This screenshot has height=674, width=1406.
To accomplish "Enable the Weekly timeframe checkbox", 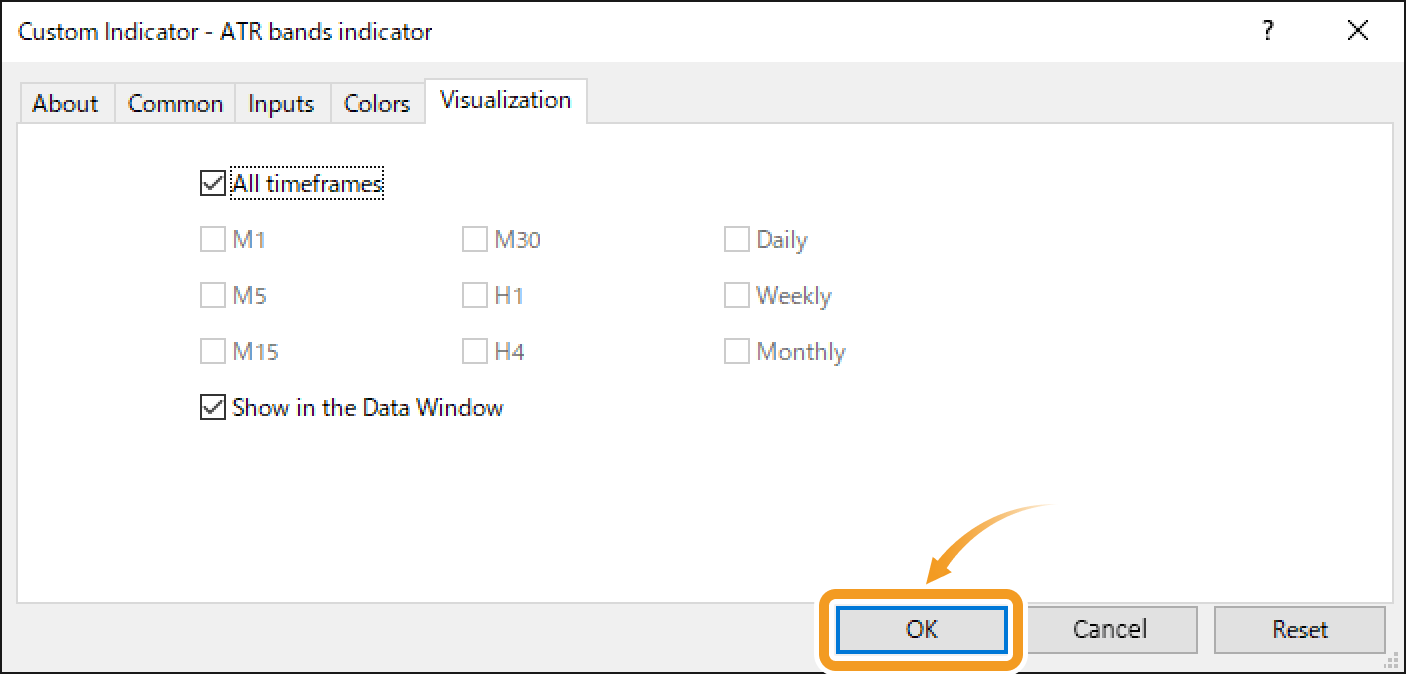I will (x=737, y=295).
